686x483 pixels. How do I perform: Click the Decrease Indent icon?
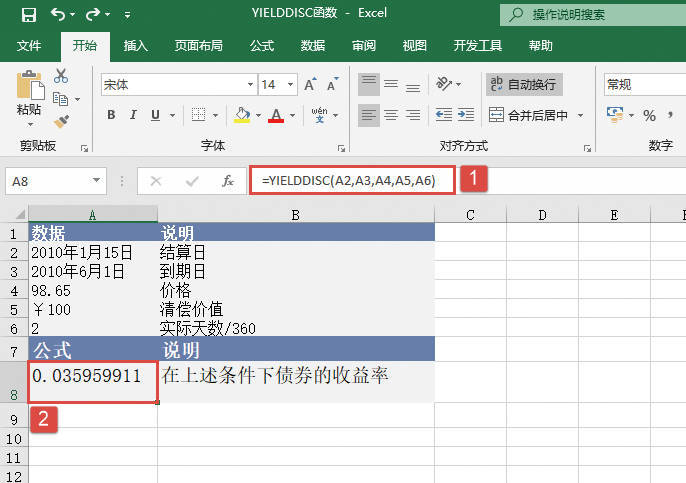(x=444, y=116)
